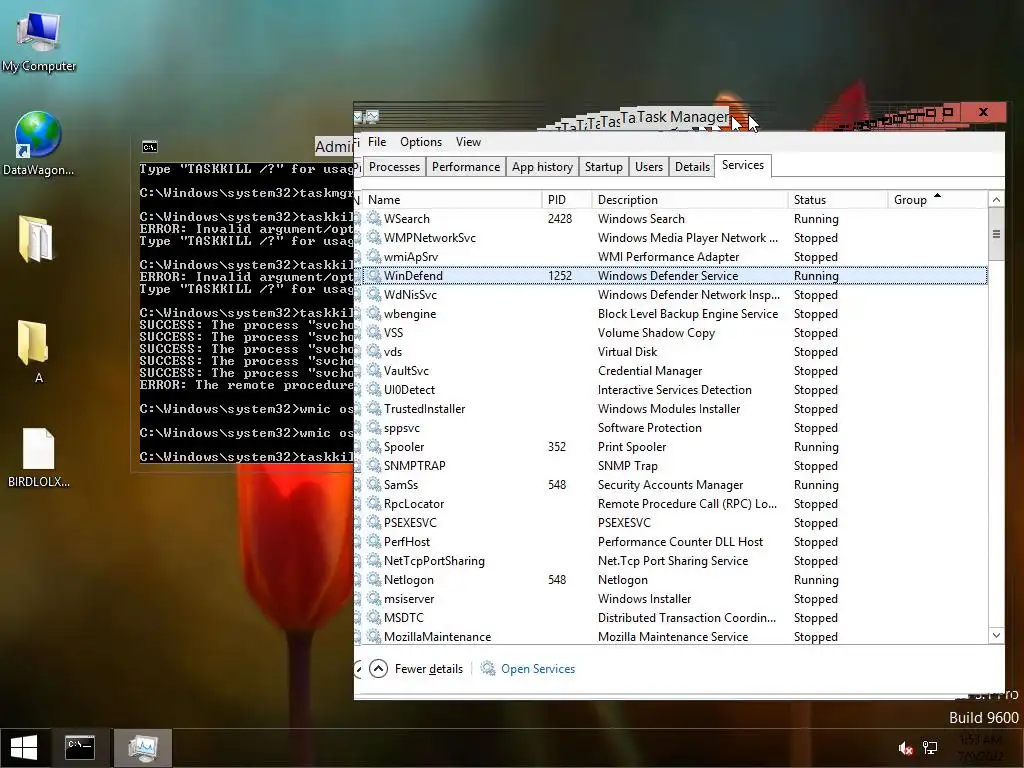Switch to the Users tab
Image resolution: width=1024 pixels, height=768 pixels.
click(648, 167)
